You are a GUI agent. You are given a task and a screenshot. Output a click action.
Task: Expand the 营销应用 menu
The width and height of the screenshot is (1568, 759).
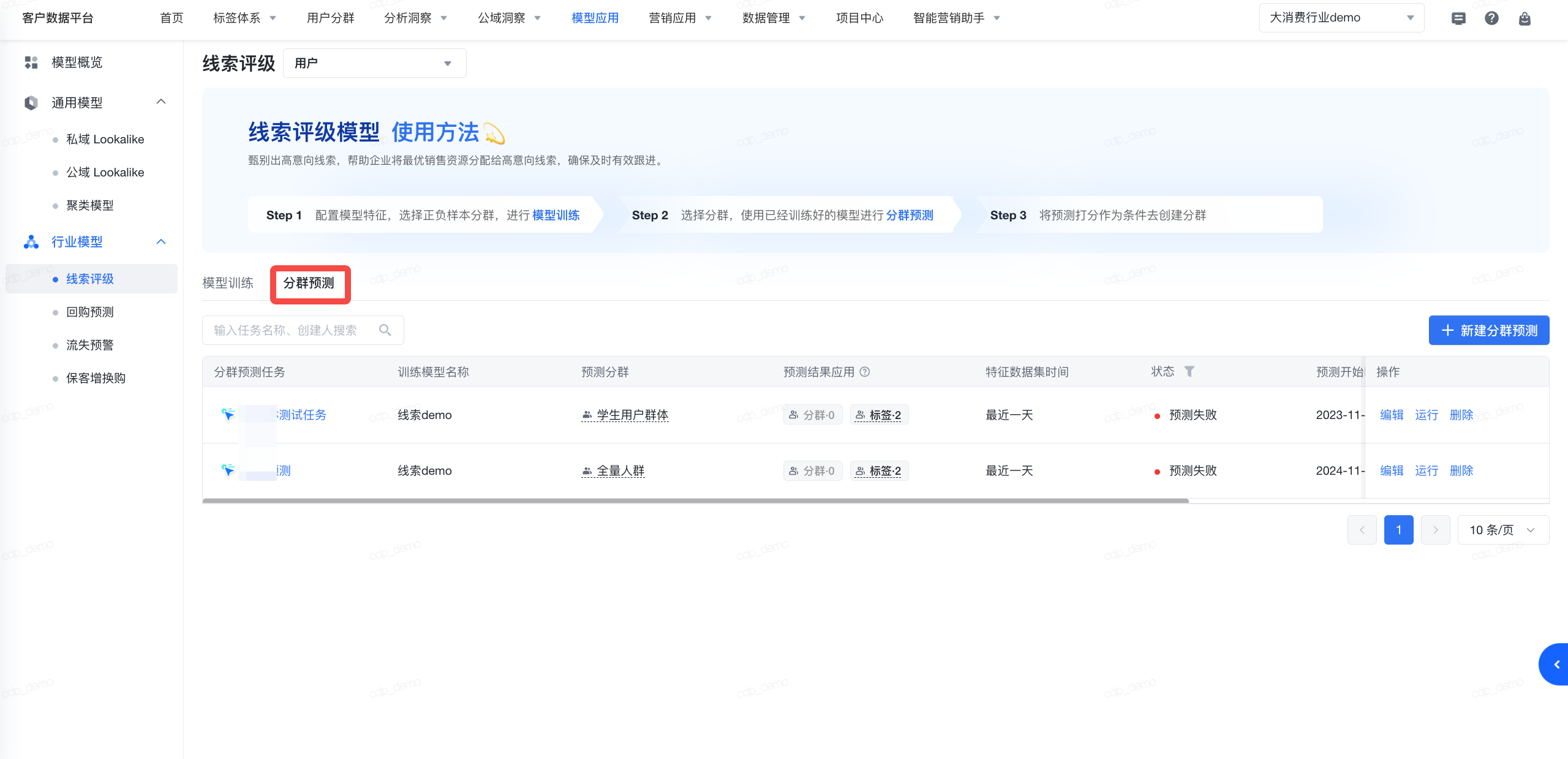pos(680,18)
